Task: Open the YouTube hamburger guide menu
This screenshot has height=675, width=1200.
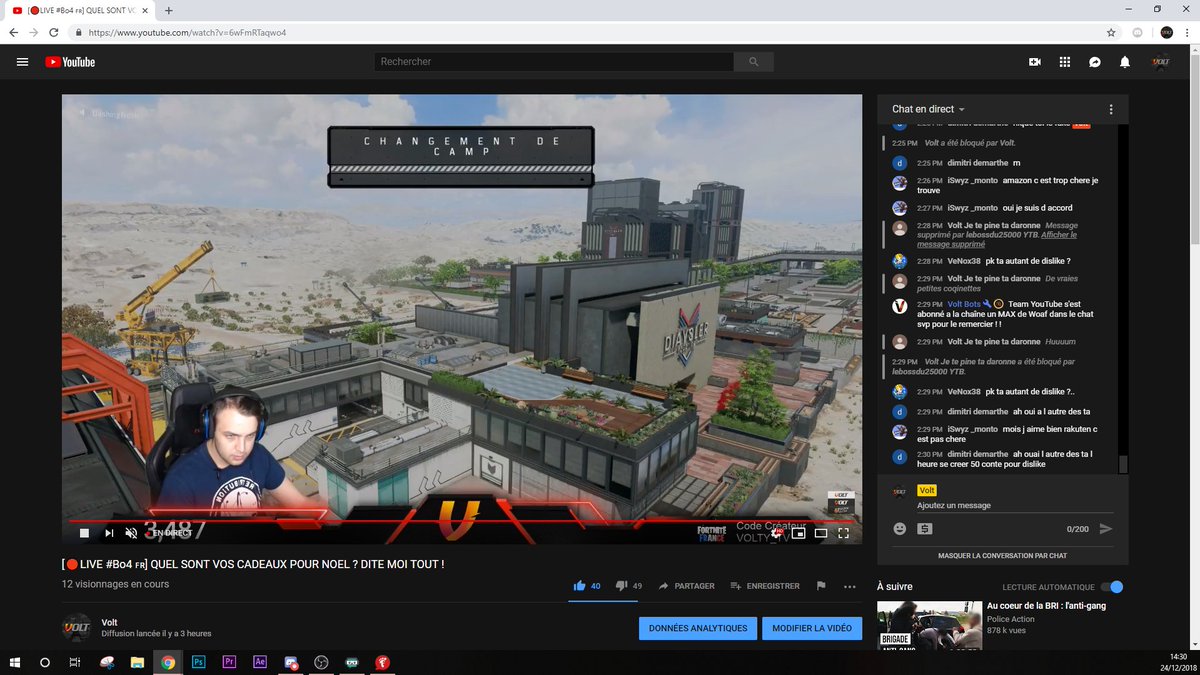Action: (x=22, y=62)
